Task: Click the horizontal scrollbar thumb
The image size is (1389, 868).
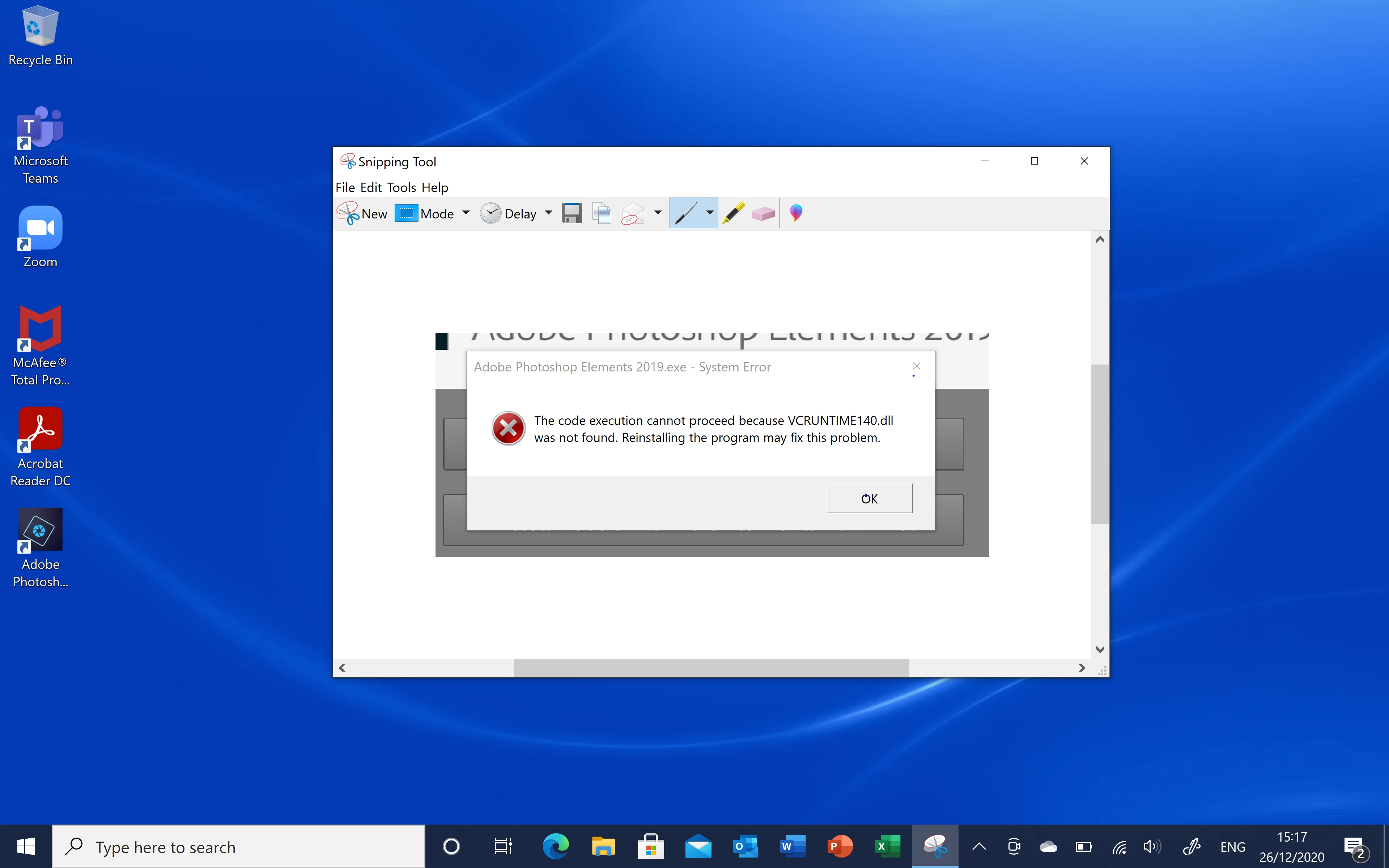Action: (710, 668)
